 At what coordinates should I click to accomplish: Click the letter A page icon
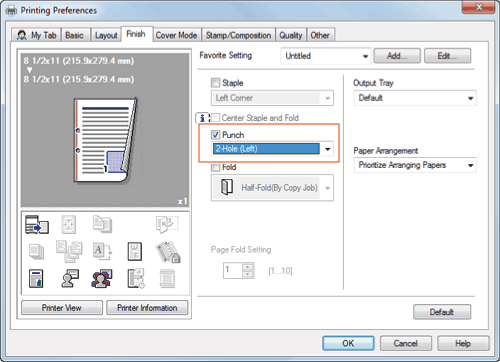(102, 252)
